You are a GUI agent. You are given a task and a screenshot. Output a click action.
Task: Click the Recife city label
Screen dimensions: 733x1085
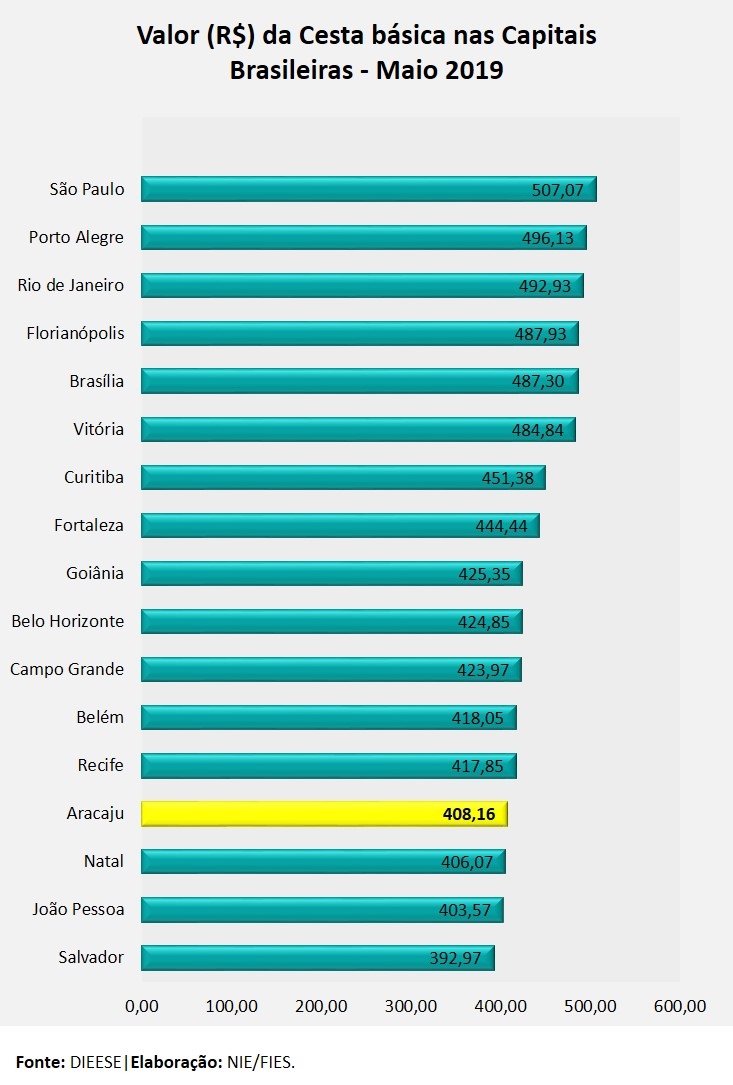[x=101, y=765]
